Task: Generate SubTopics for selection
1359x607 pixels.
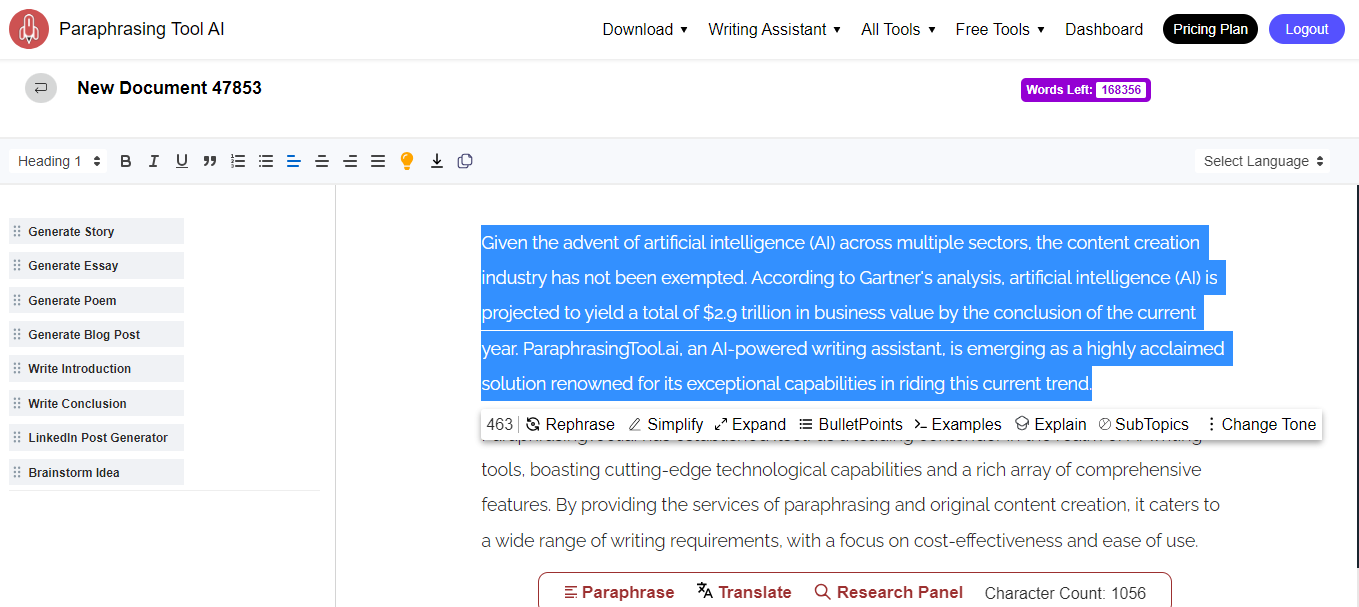Action: [1144, 424]
